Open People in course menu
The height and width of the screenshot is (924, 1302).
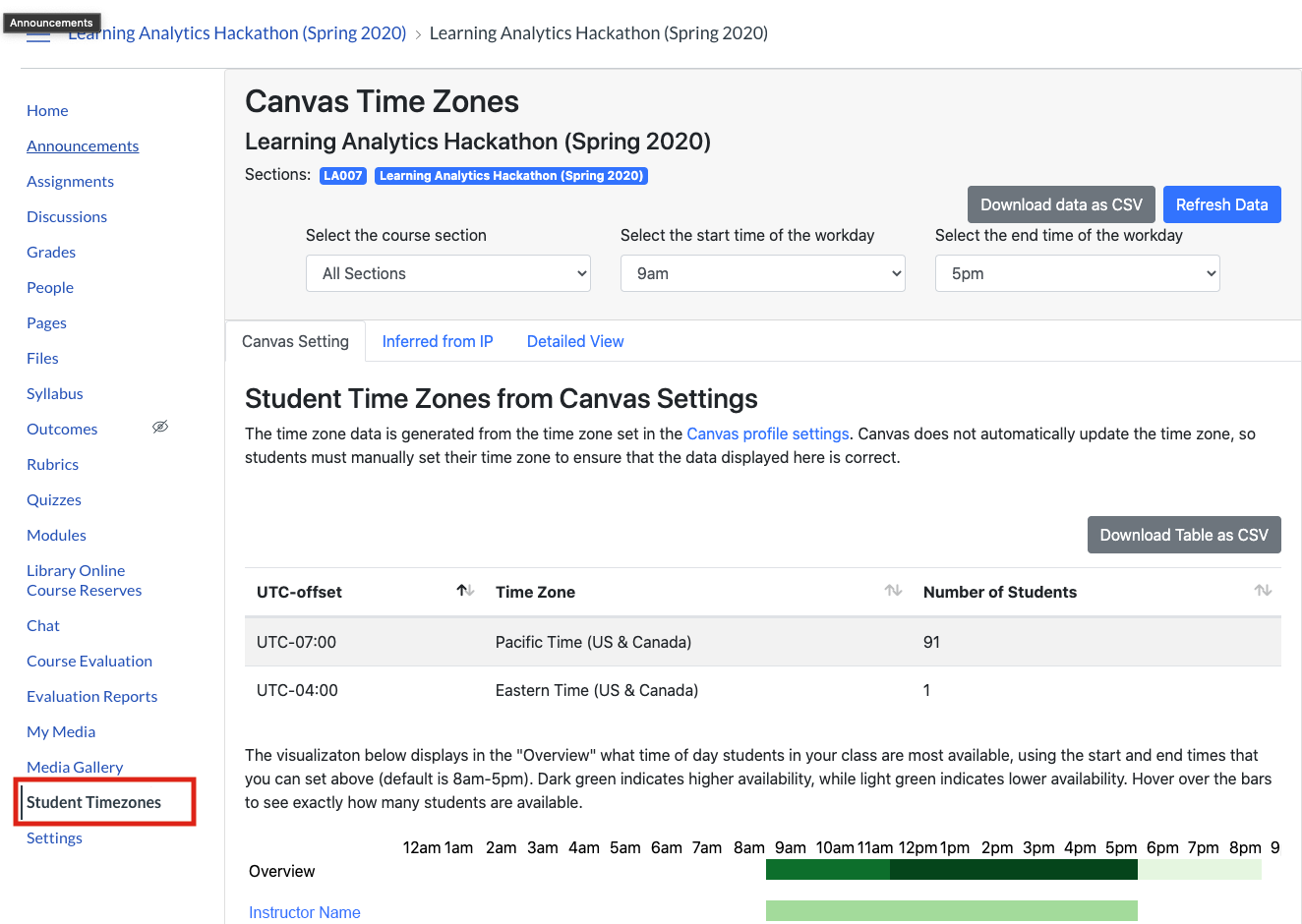(50, 287)
